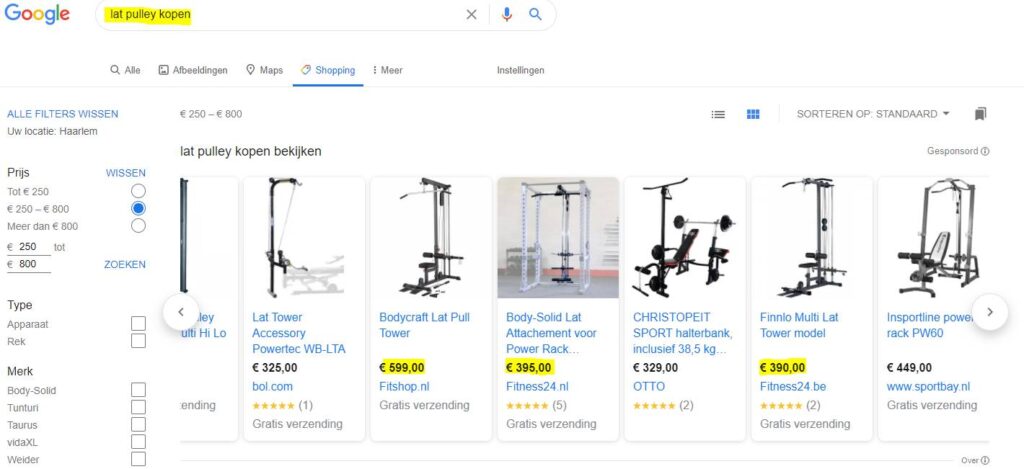Open the Bodycraft Lat Pull Tower thumbnail

[431, 238]
